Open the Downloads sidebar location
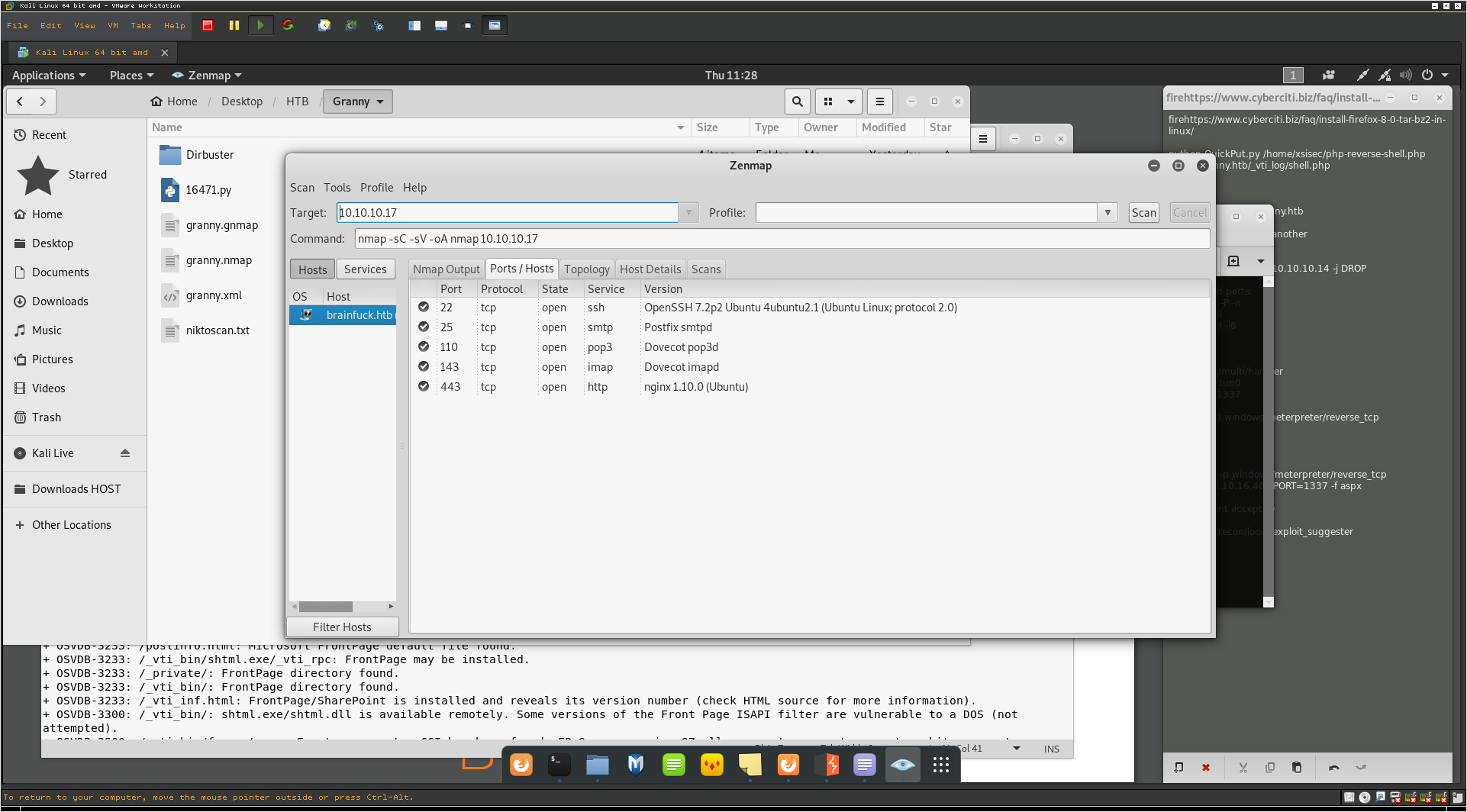The width and height of the screenshot is (1467, 812). [60, 301]
